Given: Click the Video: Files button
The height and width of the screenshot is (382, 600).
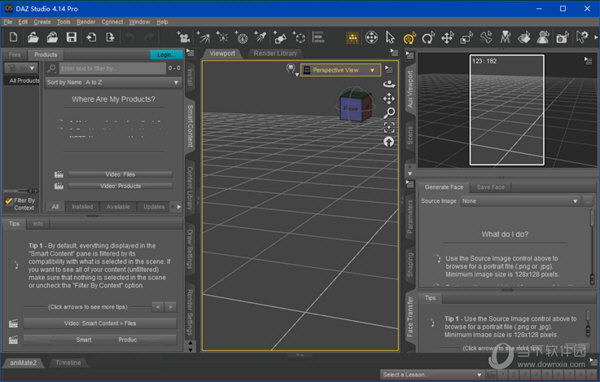Looking at the screenshot, I should click(120, 174).
